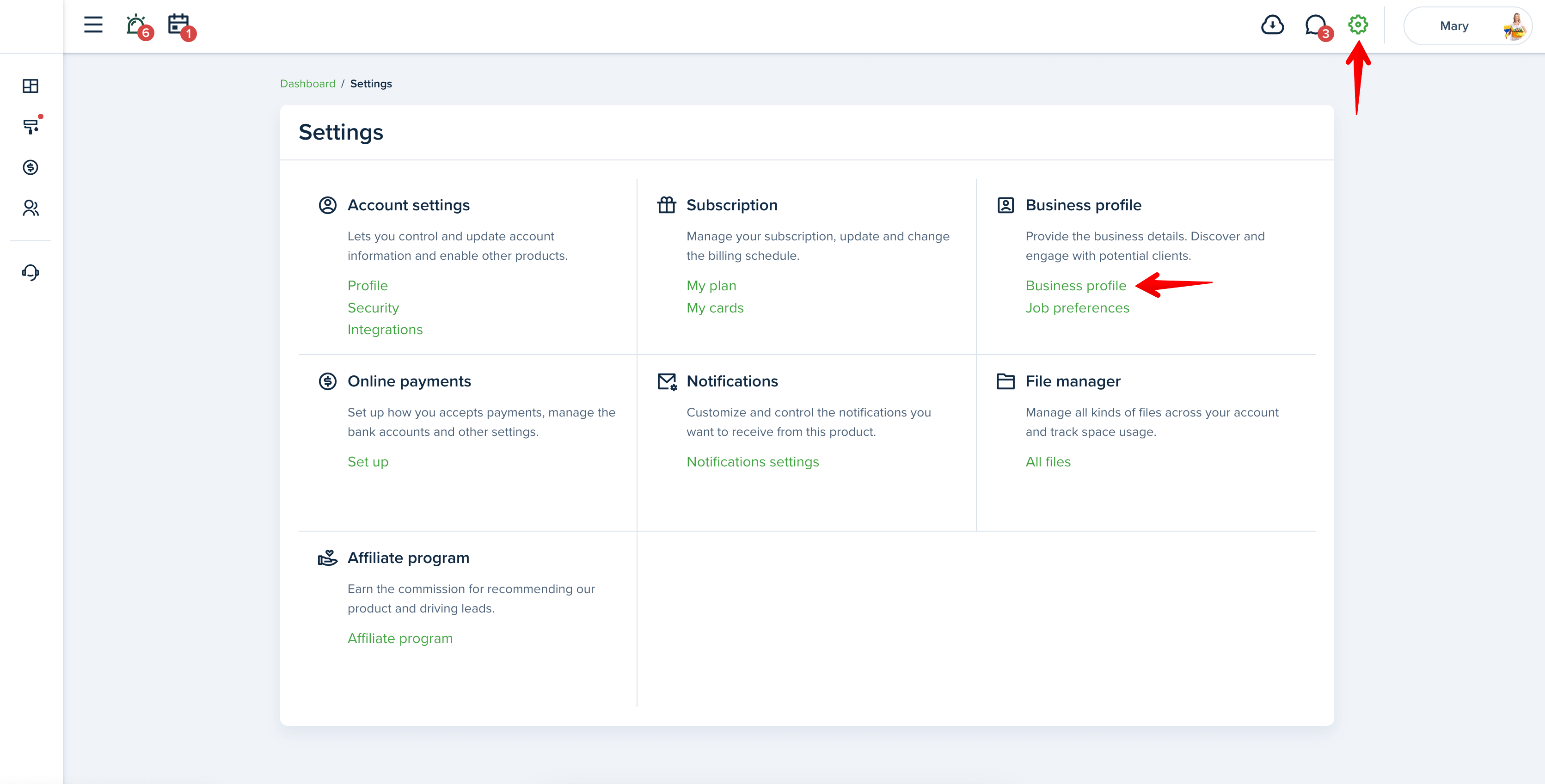Viewport: 1545px width, 784px height.
Task: Click the Settings page title
Action: click(x=341, y=132)
